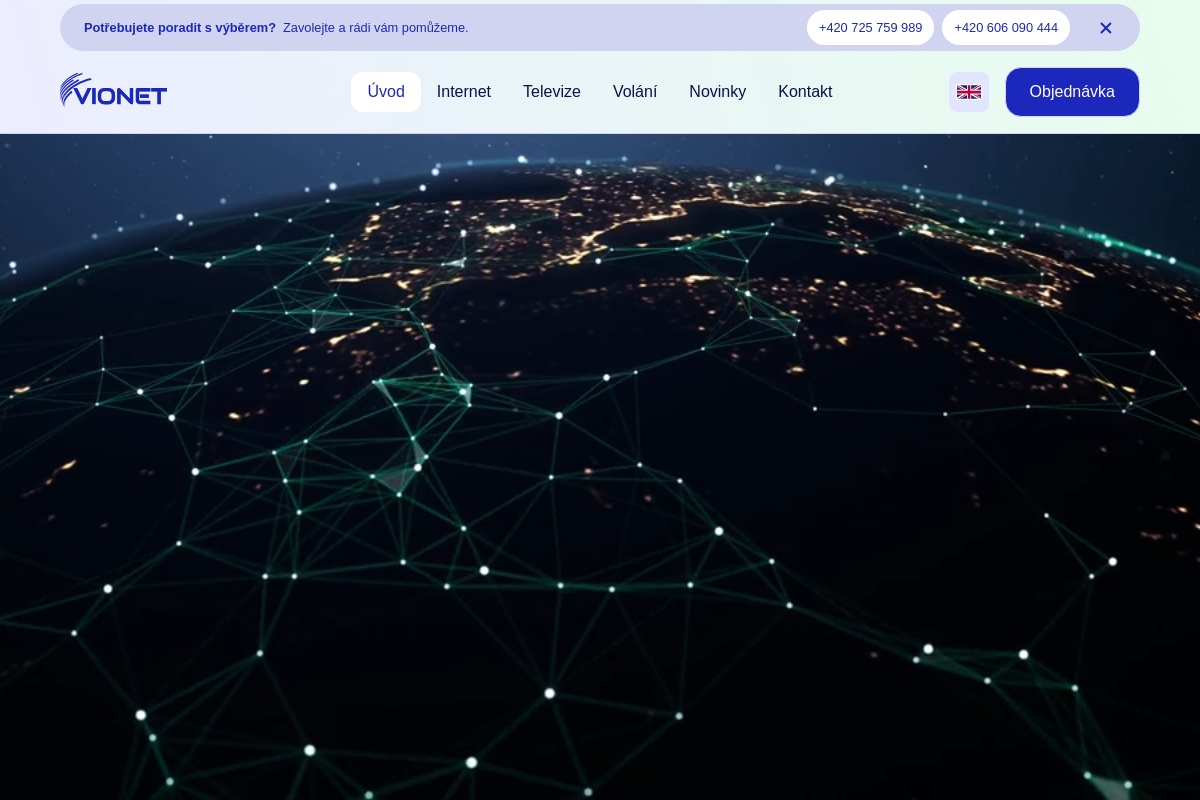
Task: Switch language via the UK flag icon
Action: click(x=968, y=92)
